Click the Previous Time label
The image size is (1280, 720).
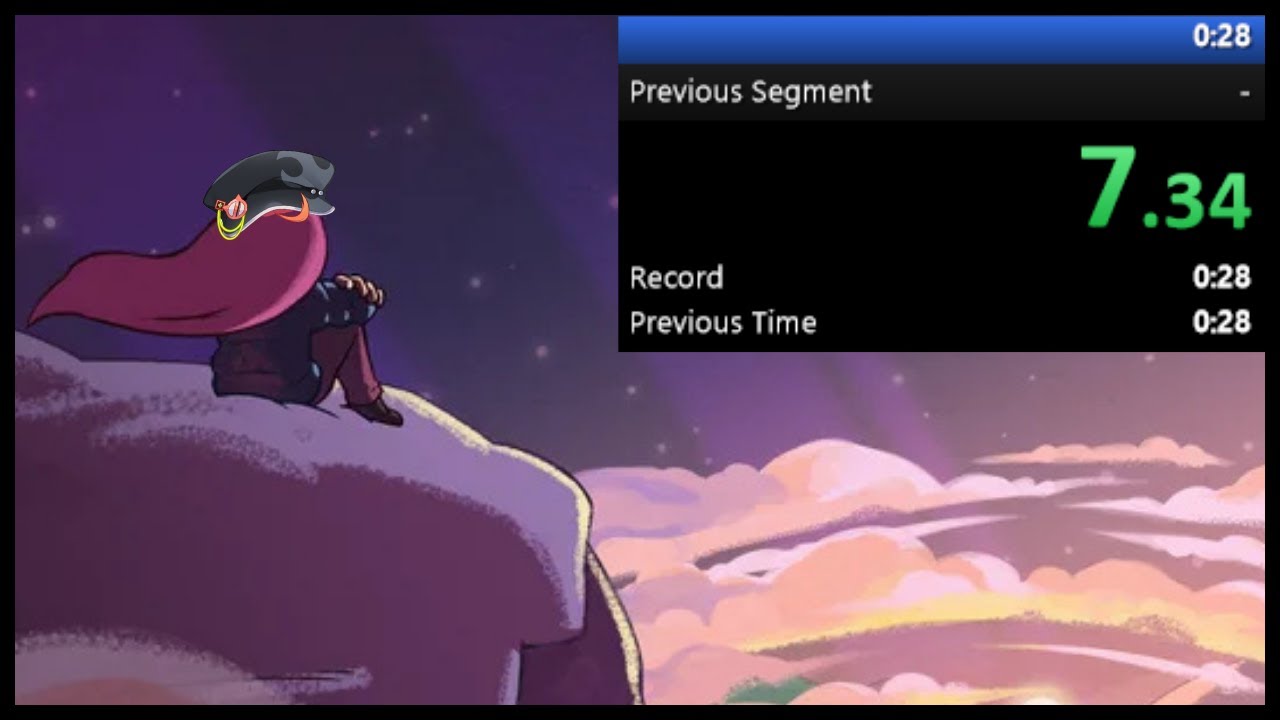point(722,322)
